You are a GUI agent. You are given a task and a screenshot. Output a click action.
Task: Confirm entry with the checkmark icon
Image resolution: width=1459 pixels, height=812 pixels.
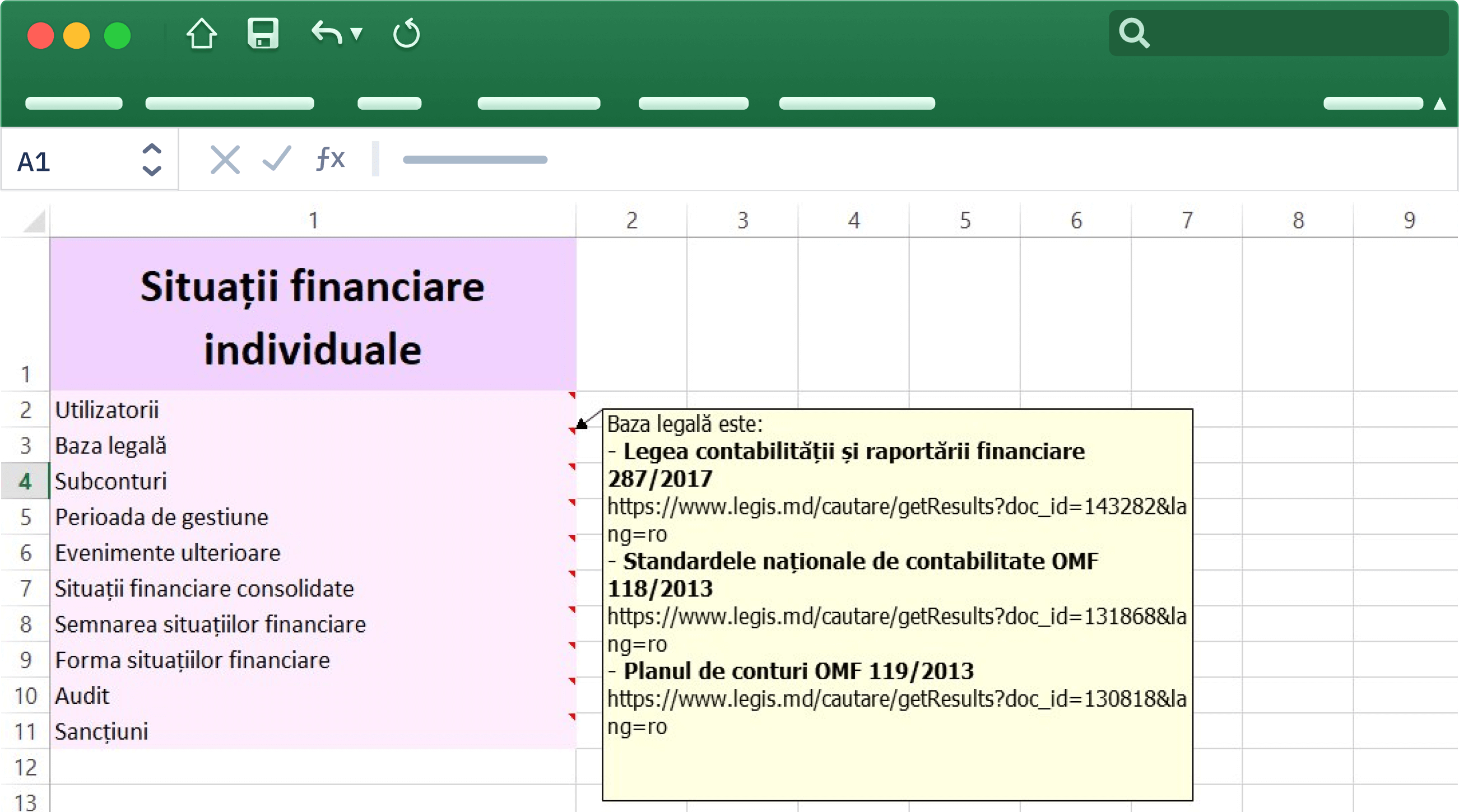pyautogui.click(x=277, y=159)
